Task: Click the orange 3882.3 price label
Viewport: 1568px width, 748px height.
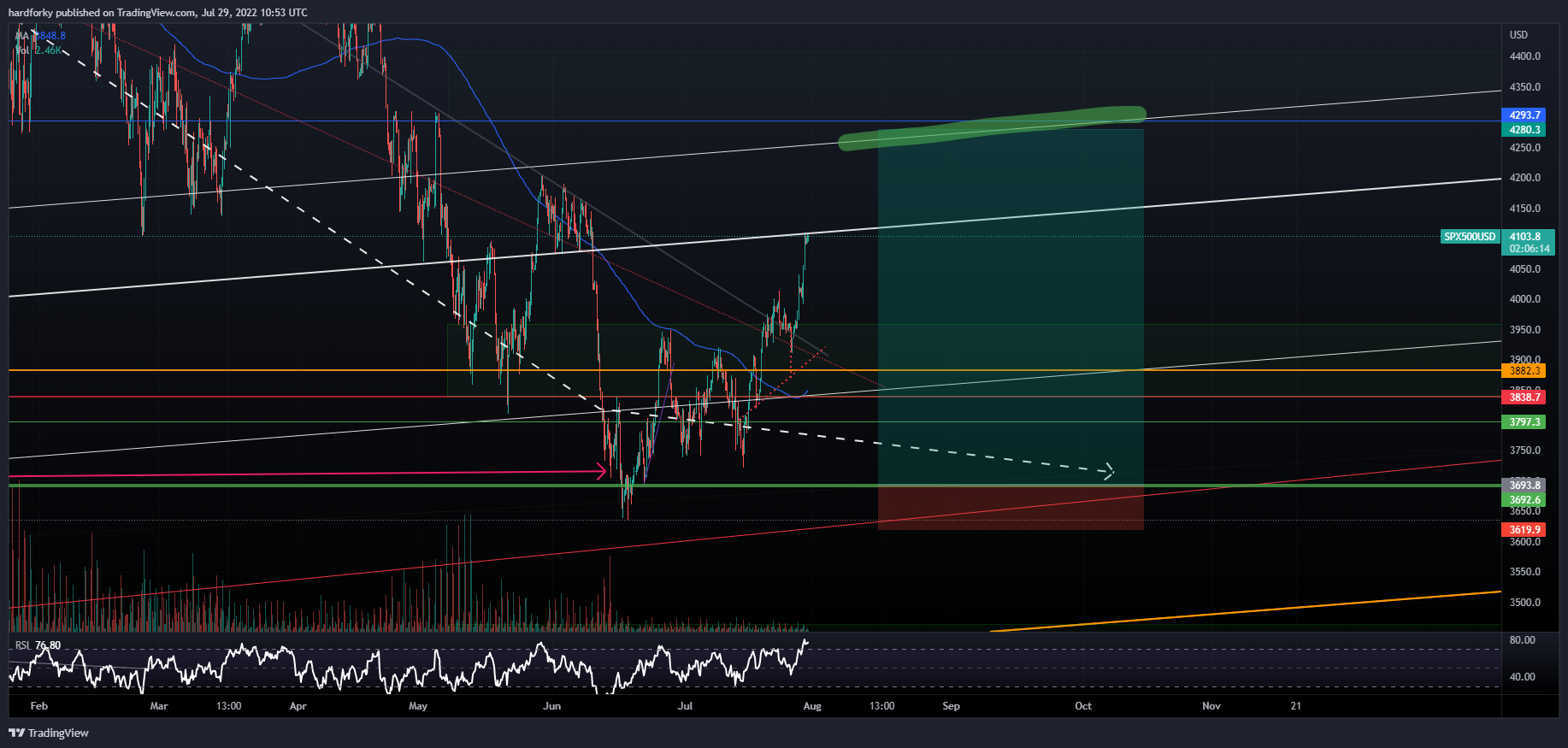Action: coord(1524,371)
